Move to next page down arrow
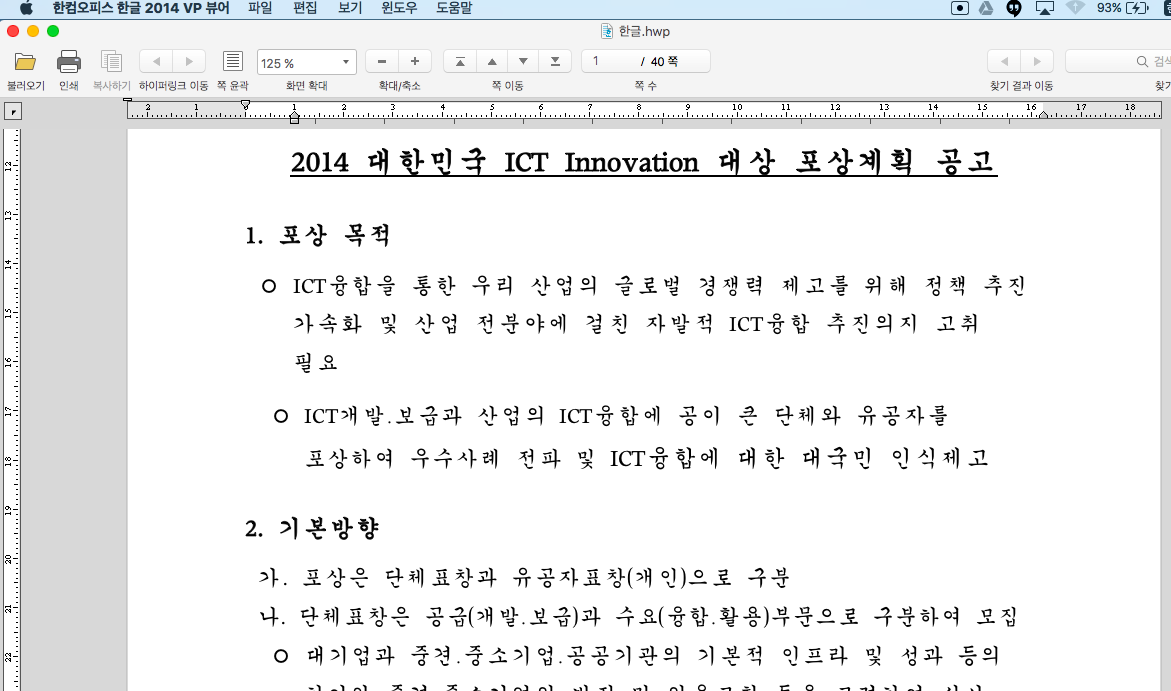The height and width of the screenshot is (691, 1171). pyautogui.click(x=524, y=61)
